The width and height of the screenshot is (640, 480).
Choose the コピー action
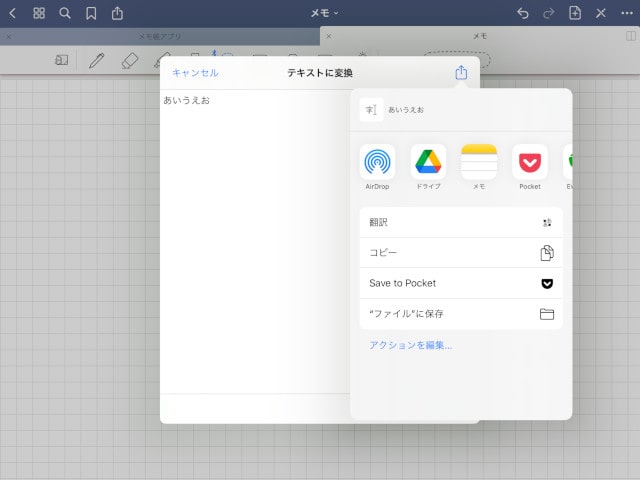point(461,253)
